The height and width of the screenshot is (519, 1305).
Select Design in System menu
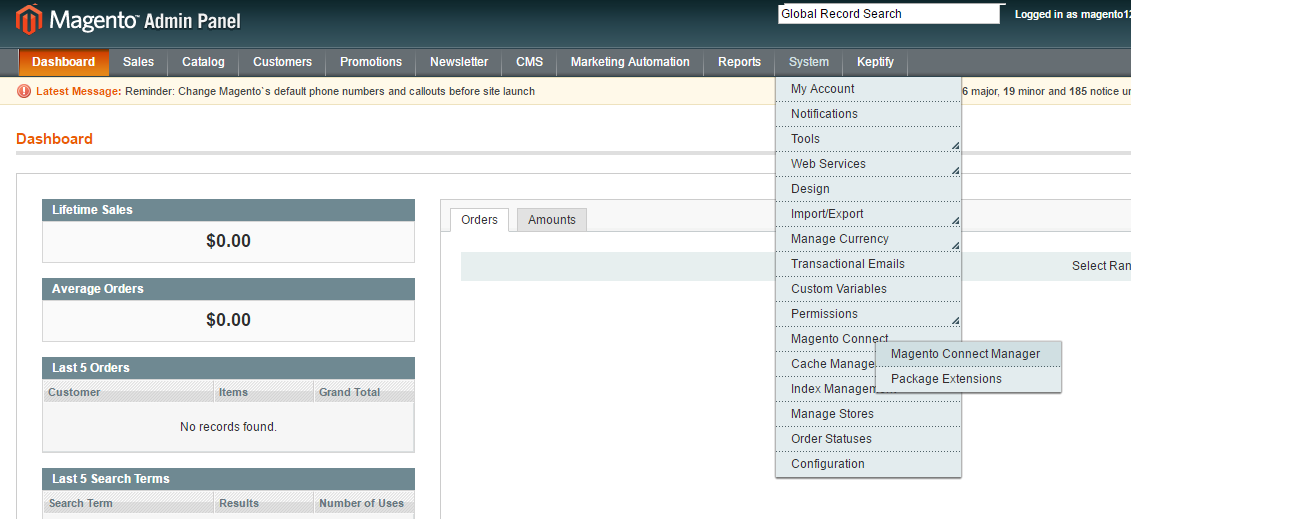[868, 189]
